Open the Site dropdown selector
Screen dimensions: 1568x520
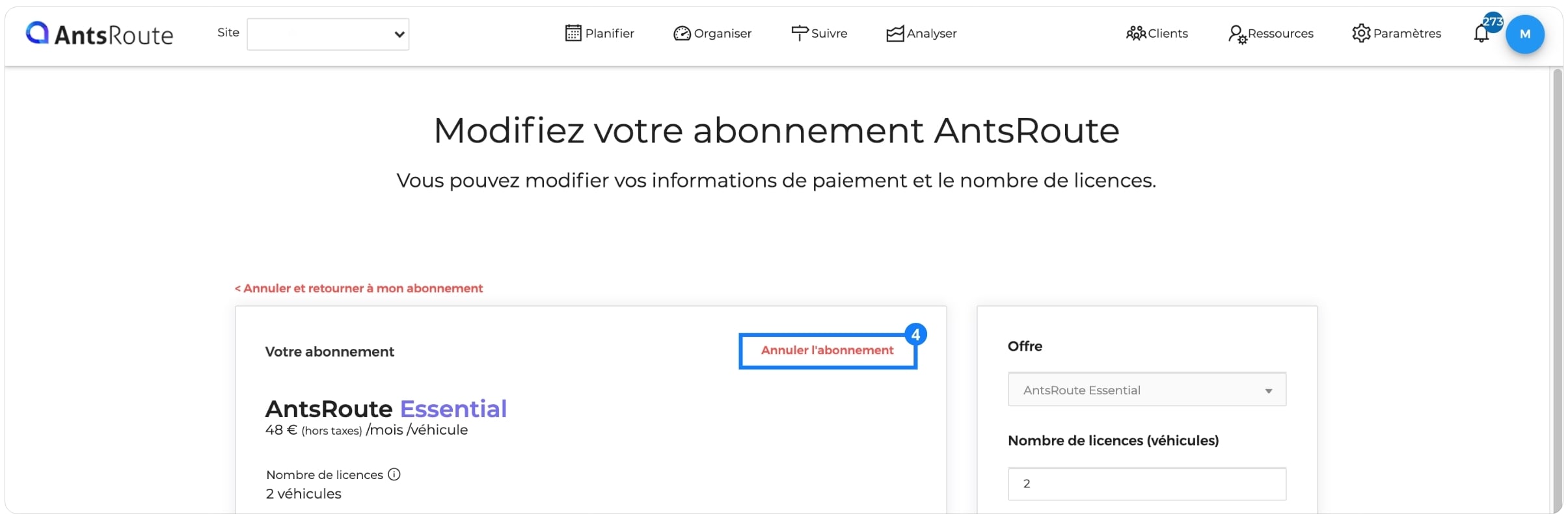[328, 34]
